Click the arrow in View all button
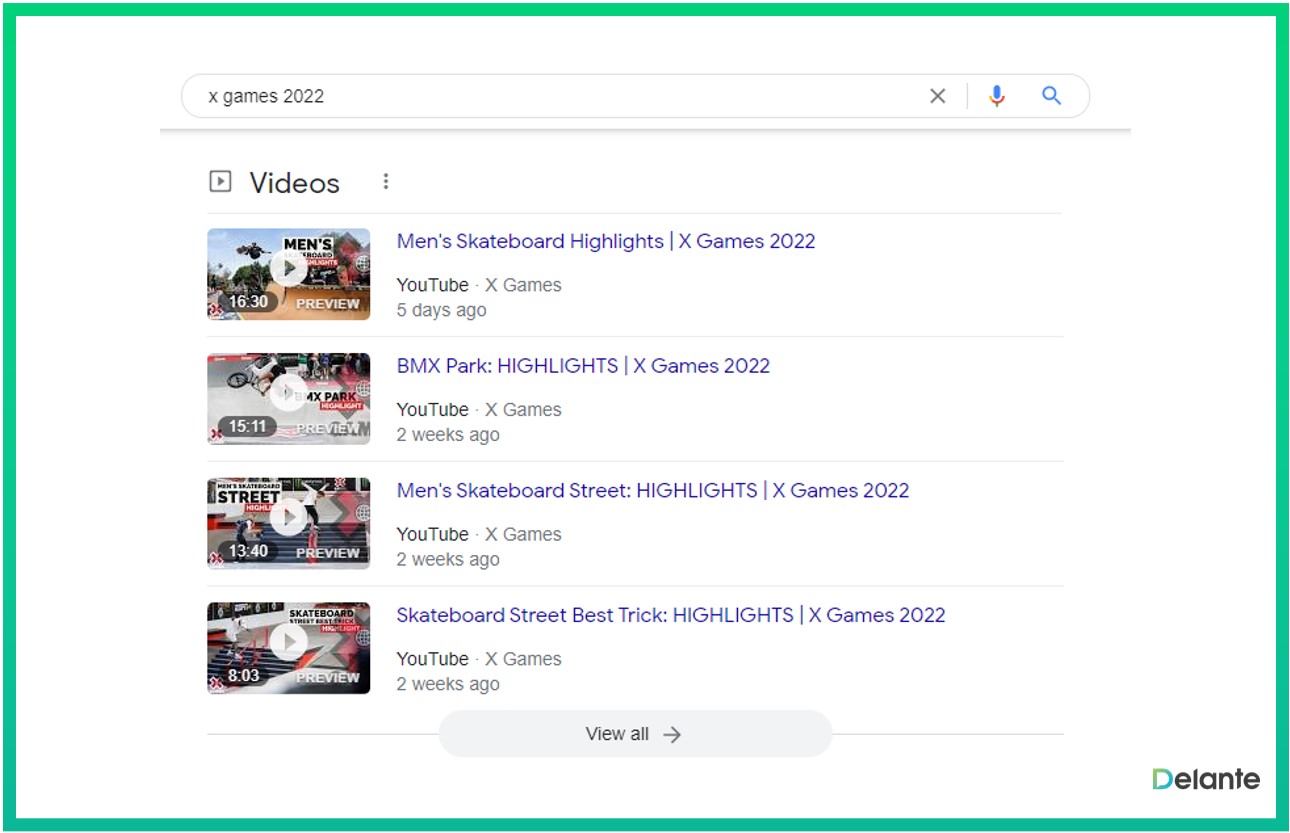This screenshot has width=1290, height=833. [x=672, y=734]
